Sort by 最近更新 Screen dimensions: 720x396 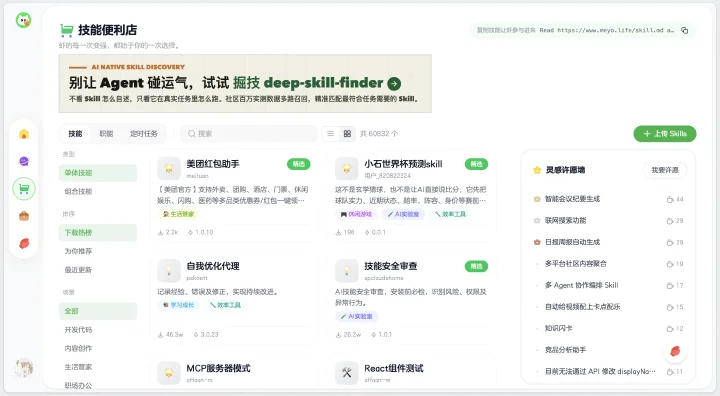tap(98, 270)
